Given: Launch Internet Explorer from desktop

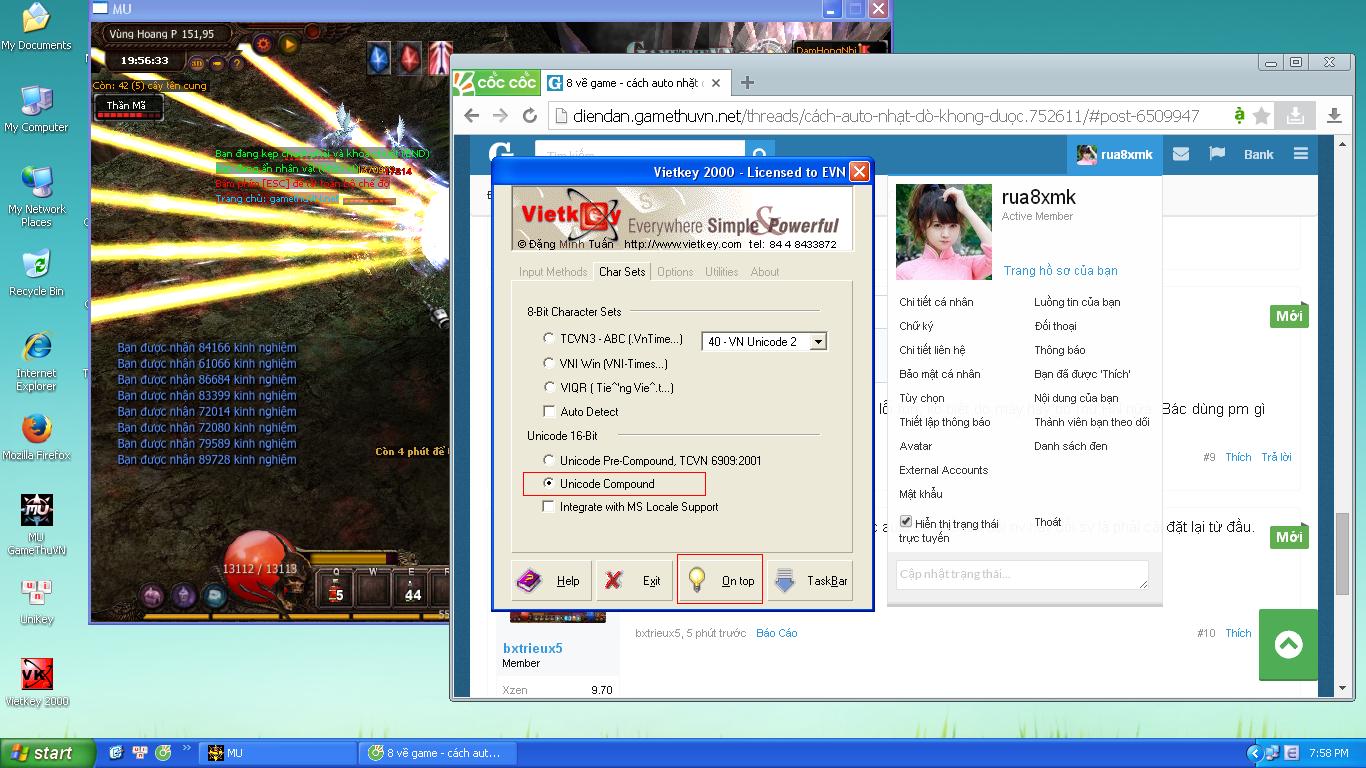Looking at the screenshot, I should click(x=36, y=361).
